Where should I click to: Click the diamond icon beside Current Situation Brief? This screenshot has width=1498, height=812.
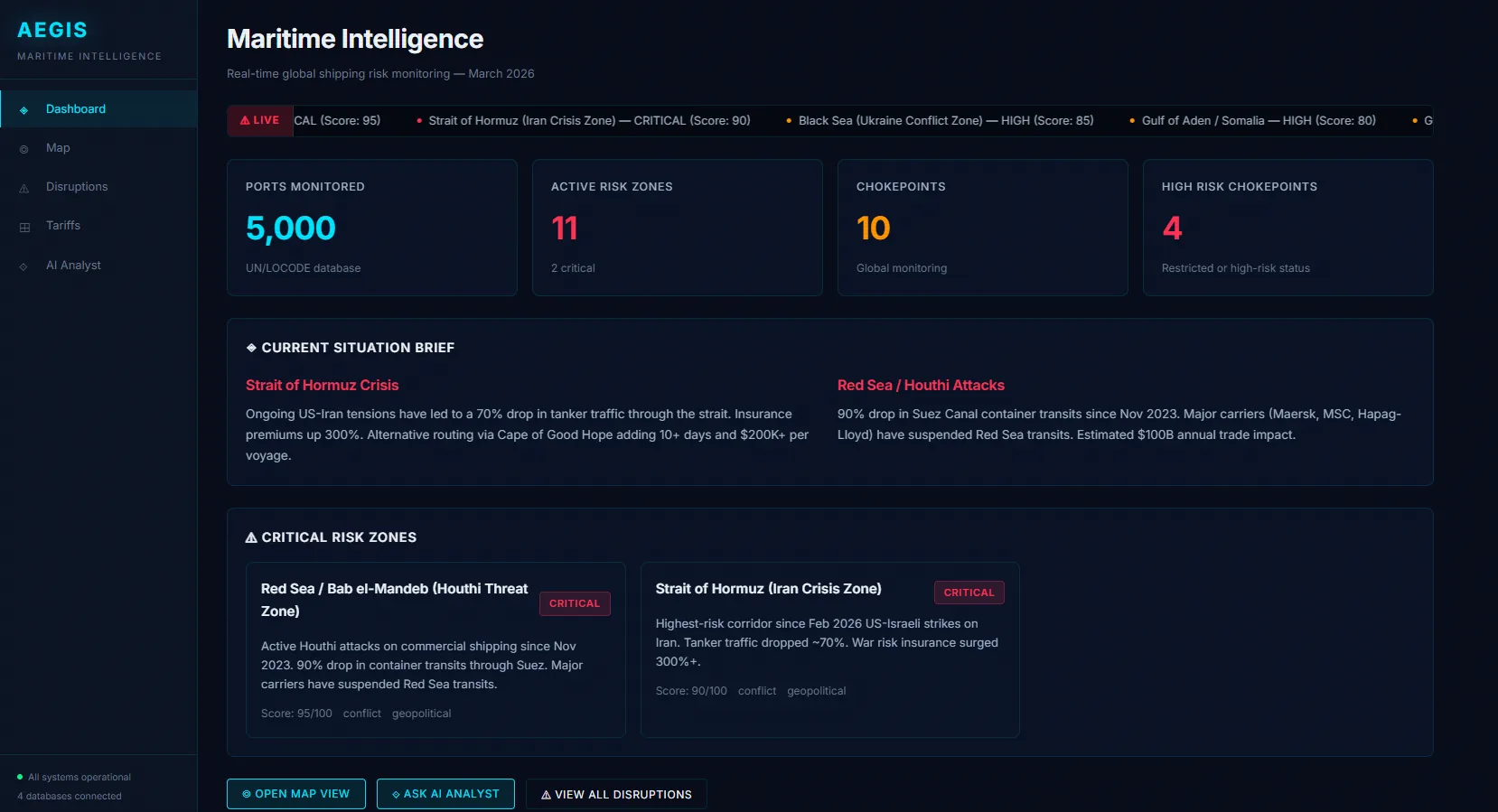click(251, 348)
